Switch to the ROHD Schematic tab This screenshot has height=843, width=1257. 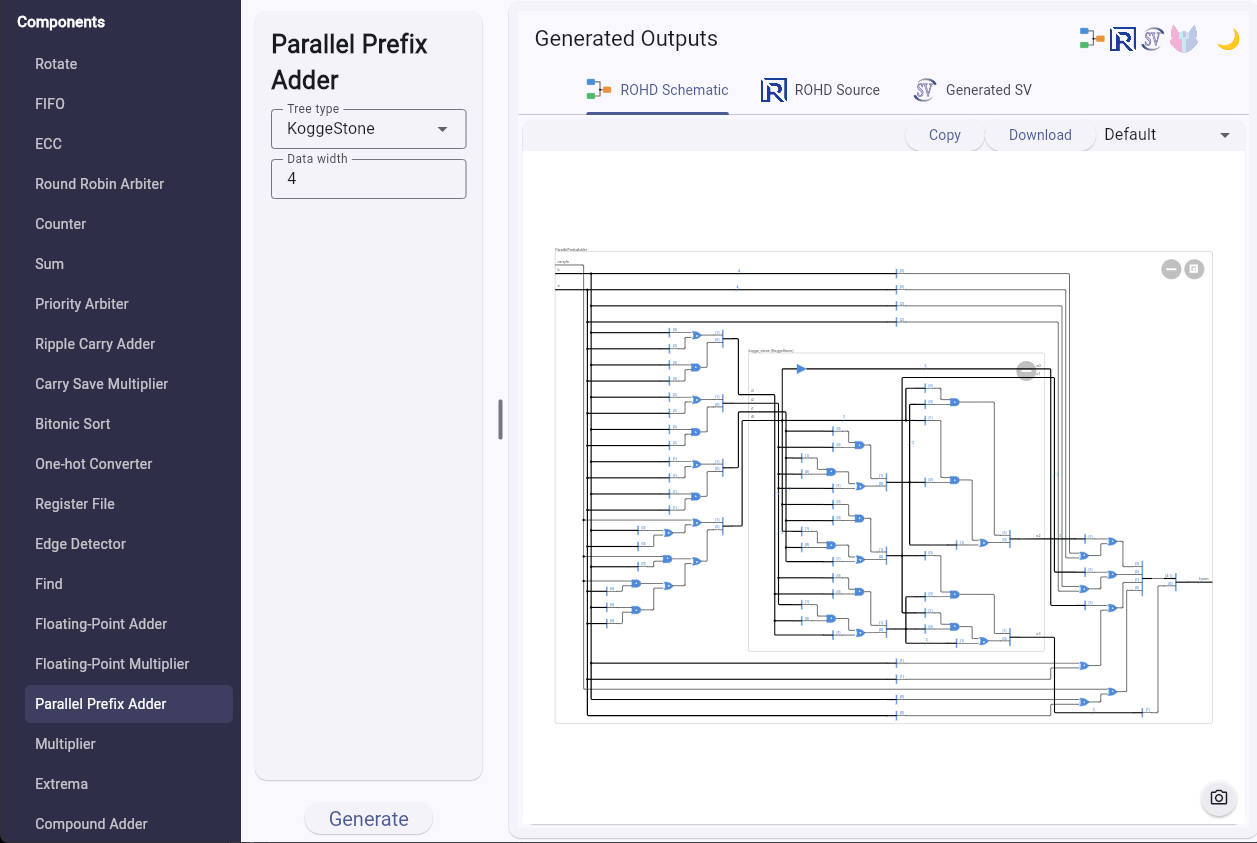pyautogui.click(x=657, y=90)
